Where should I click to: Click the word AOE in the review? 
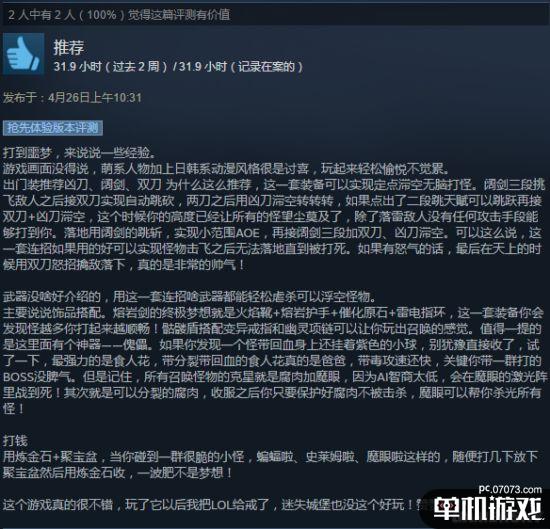pyautogui.click(x=248, y=233)
